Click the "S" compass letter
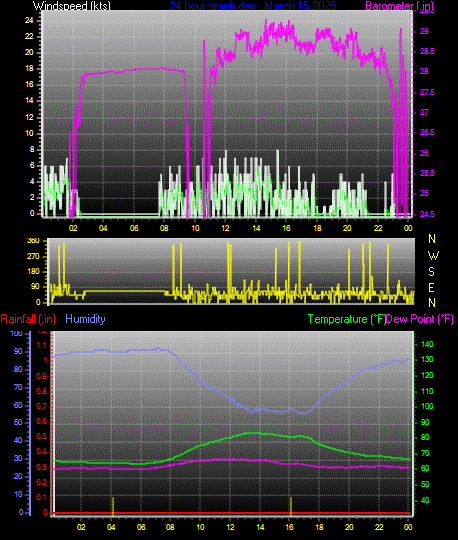 coord(431,272)
